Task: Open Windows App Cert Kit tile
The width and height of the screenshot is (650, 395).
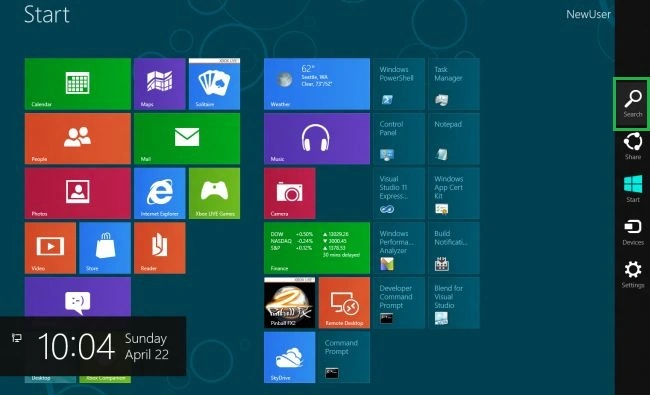Action: pyautogui.click(x=454, y=193)
